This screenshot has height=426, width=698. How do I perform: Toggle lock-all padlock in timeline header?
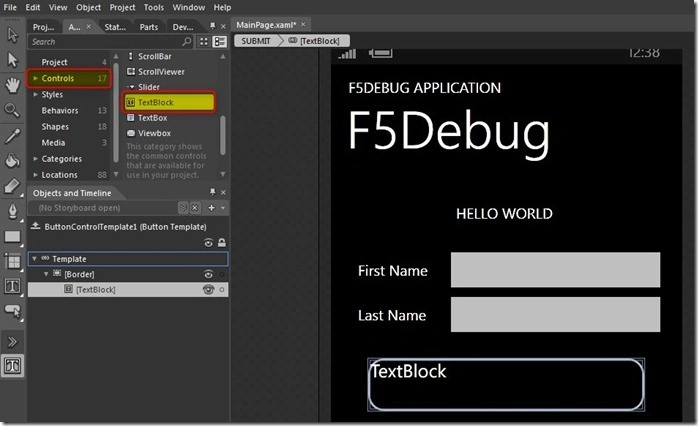222,242
